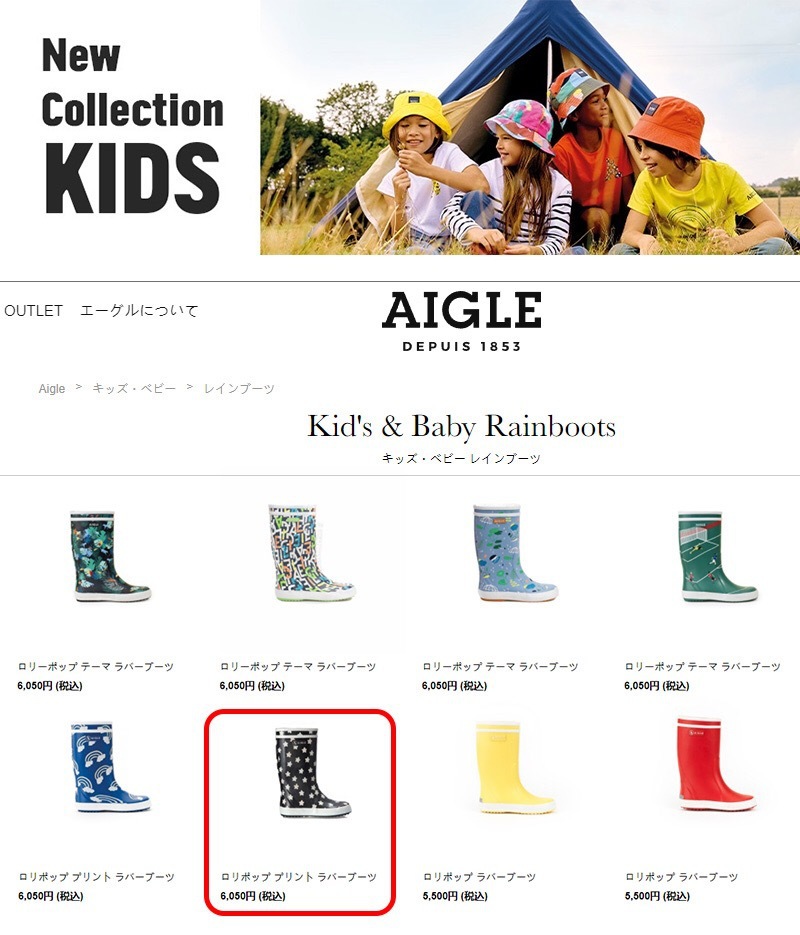This screenshot has height=935, width=800.
Task: Open the AIGLE logo homepage
Action: coord(461,322)
